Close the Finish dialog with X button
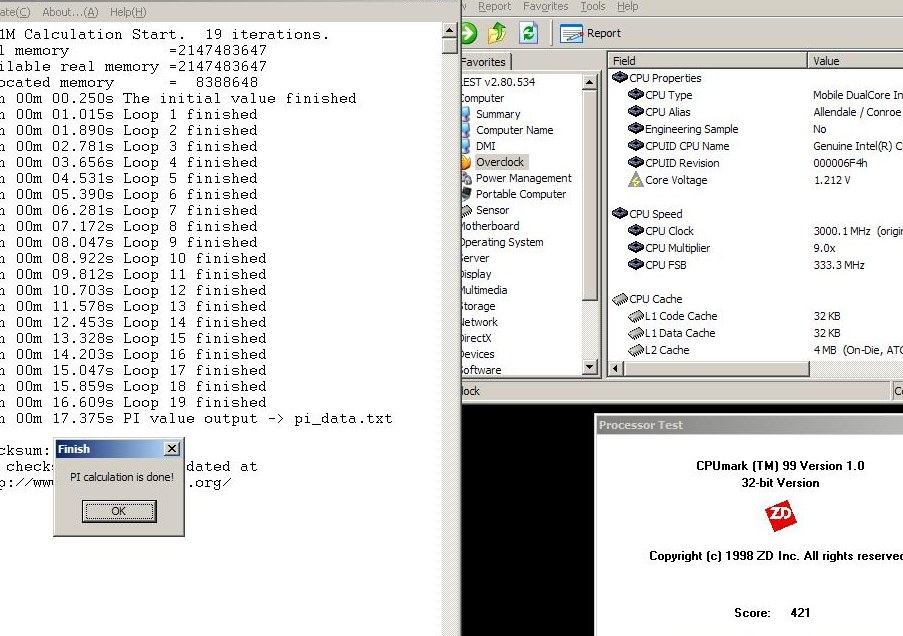This screenshot has height=636, width=903. pyautogui.click(x=172, y=449)
